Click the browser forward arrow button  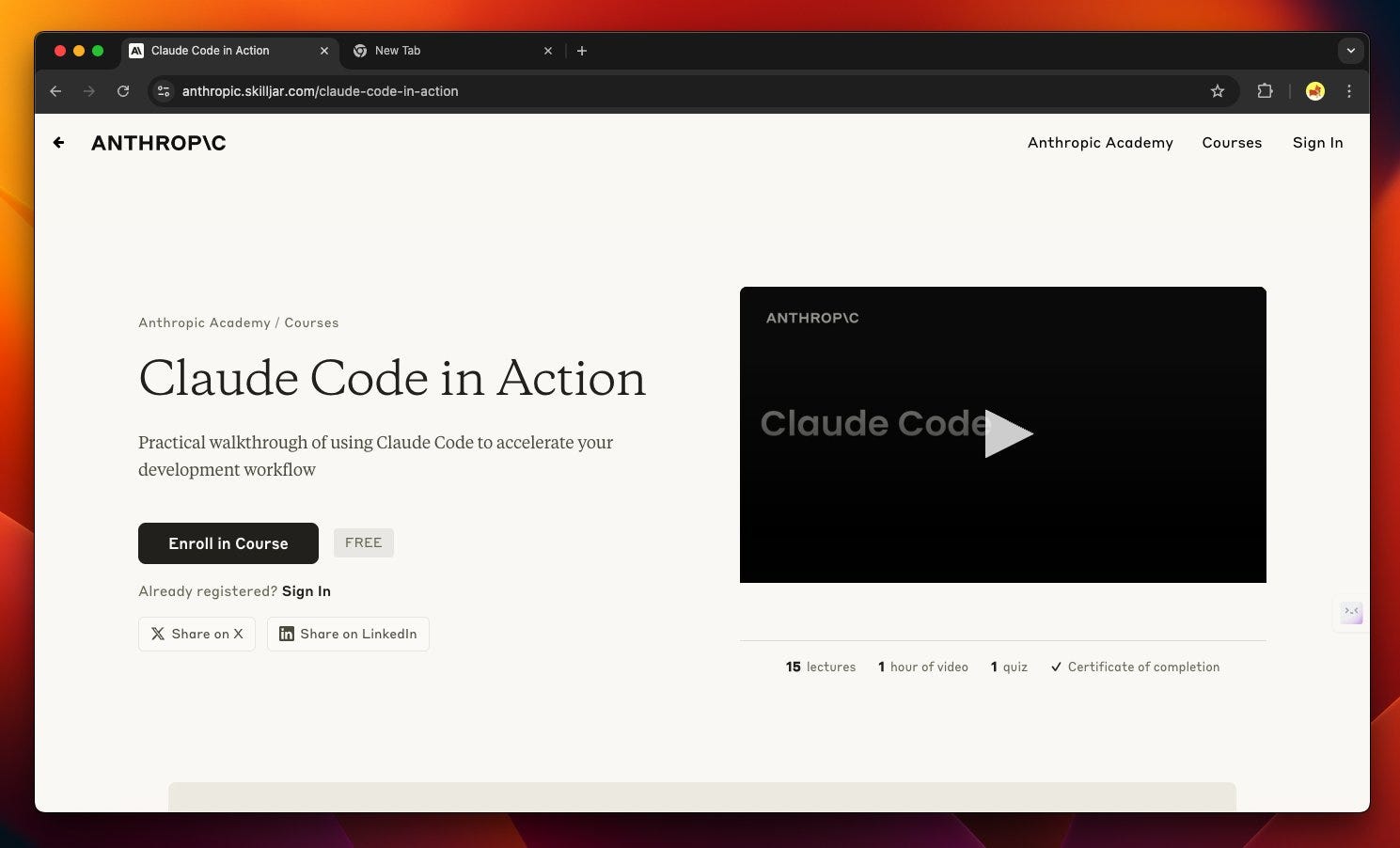pos(89,91)
